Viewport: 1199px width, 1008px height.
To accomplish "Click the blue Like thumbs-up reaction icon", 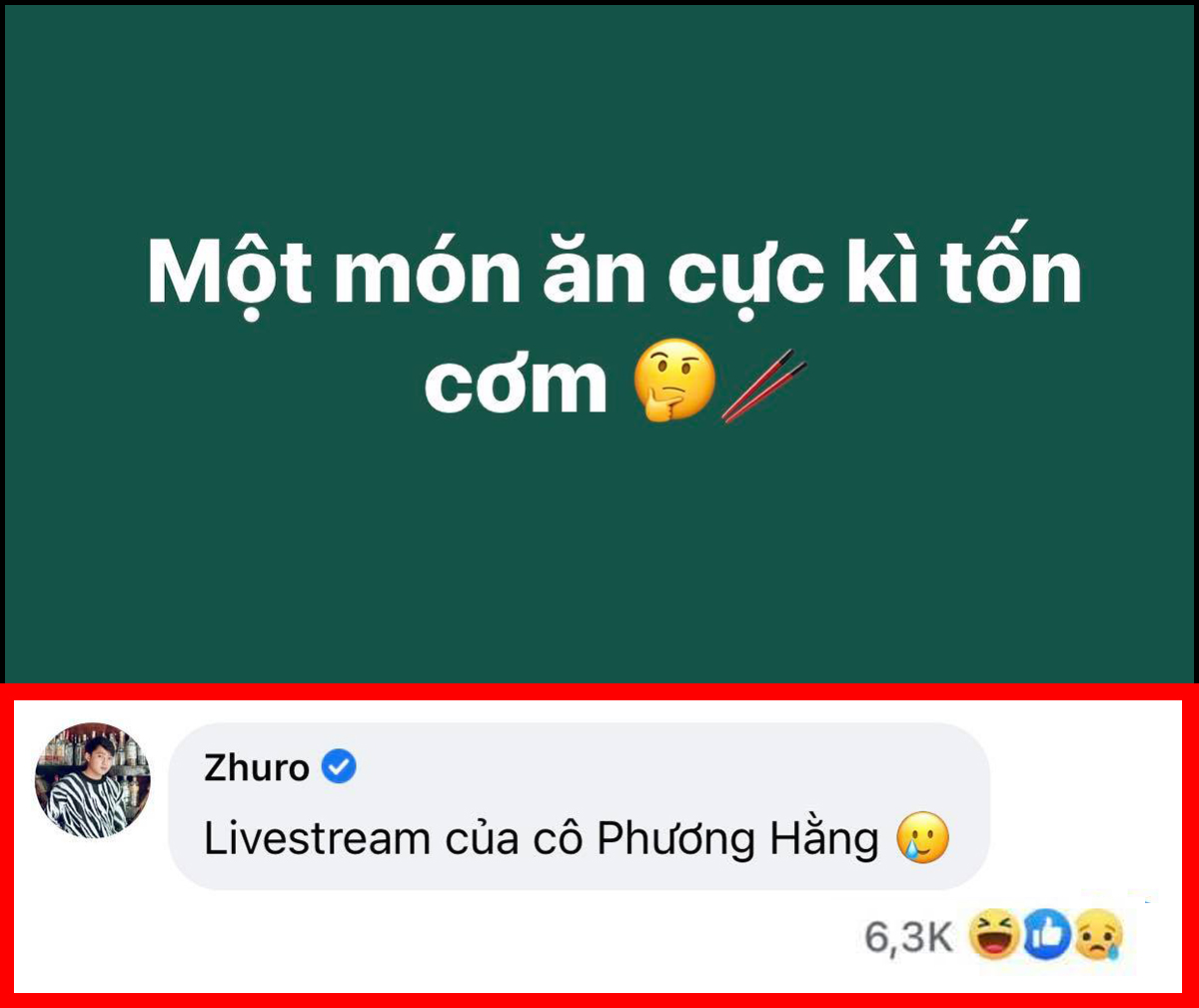I will (1046, 936).
